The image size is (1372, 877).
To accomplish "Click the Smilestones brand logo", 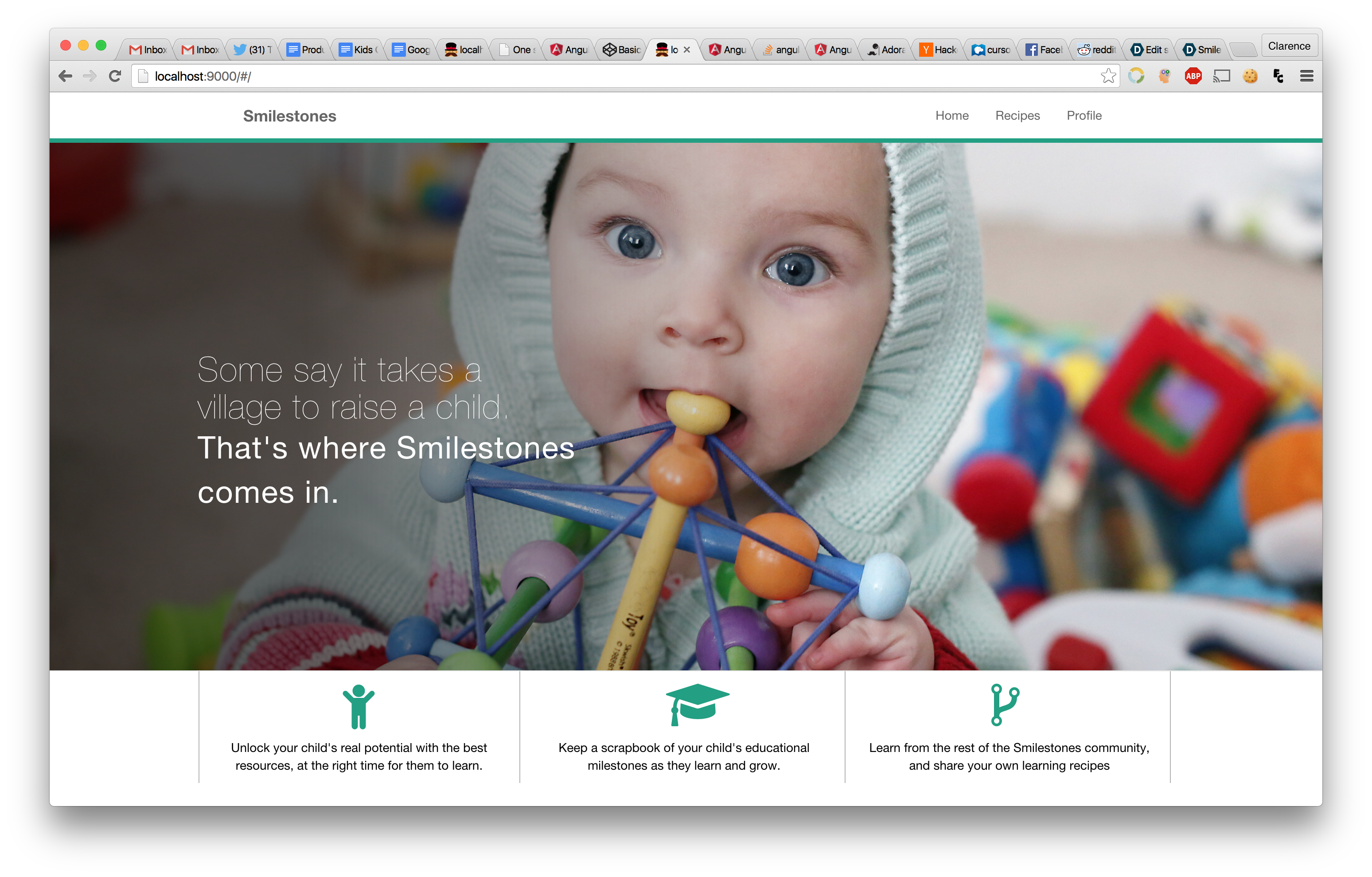I will click(289, 116).
